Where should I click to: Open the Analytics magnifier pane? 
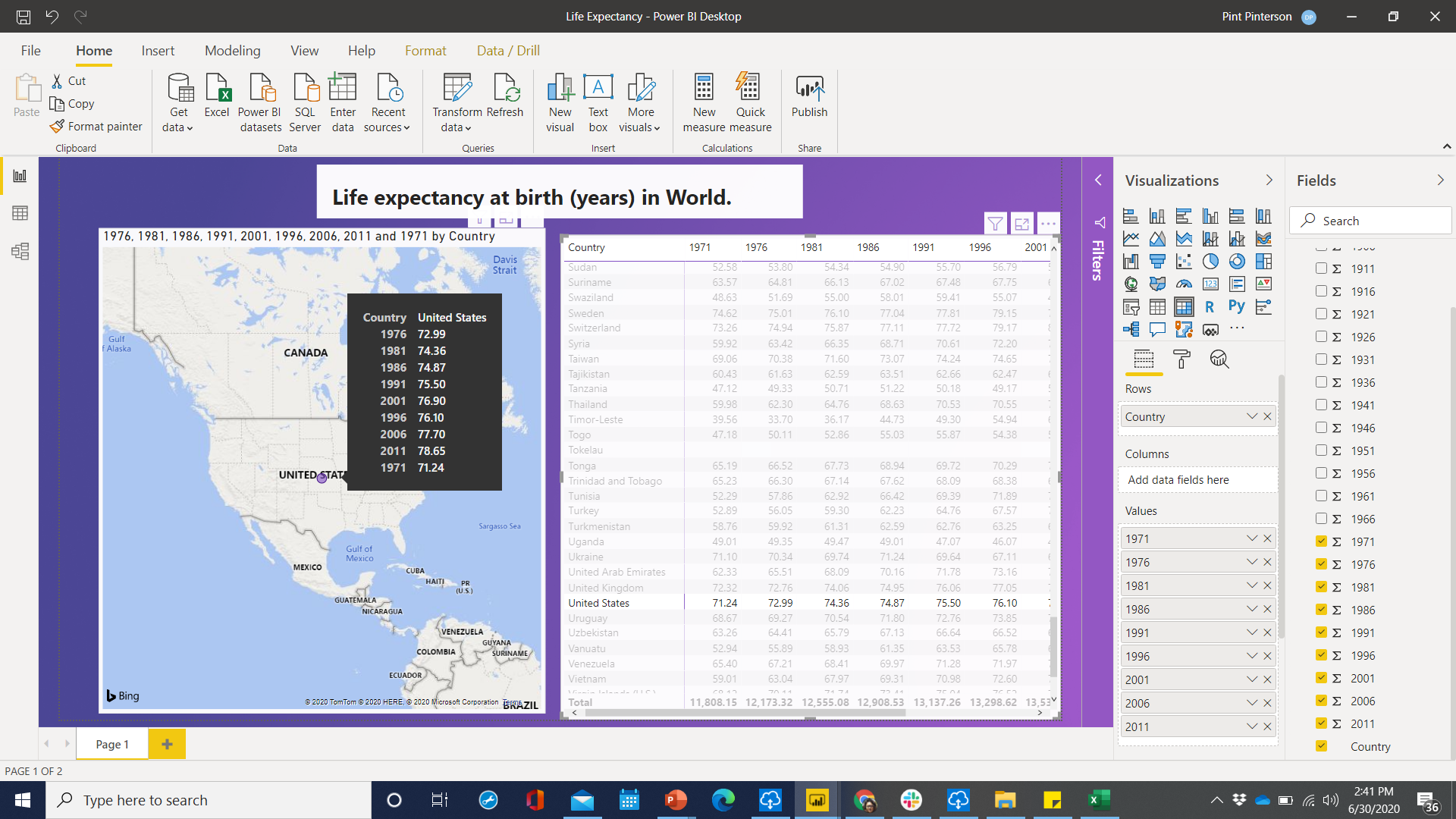click(1219, 359)
